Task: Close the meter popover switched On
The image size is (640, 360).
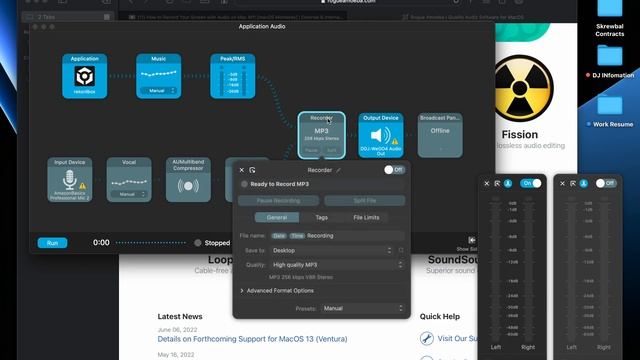Action: pyautogui.click(x=487, y=184)
